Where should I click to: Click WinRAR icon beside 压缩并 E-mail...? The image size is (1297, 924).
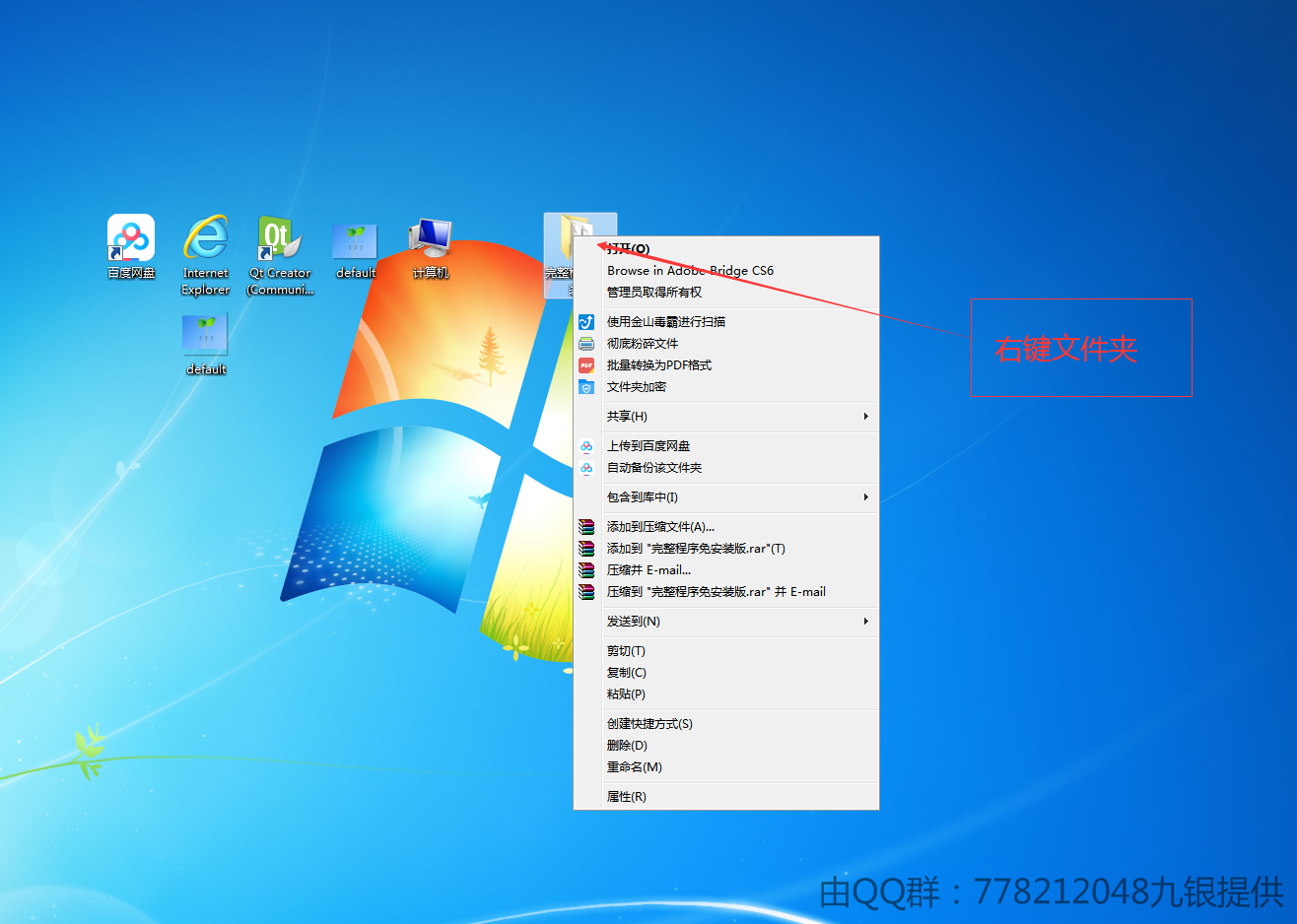point(586,570)
